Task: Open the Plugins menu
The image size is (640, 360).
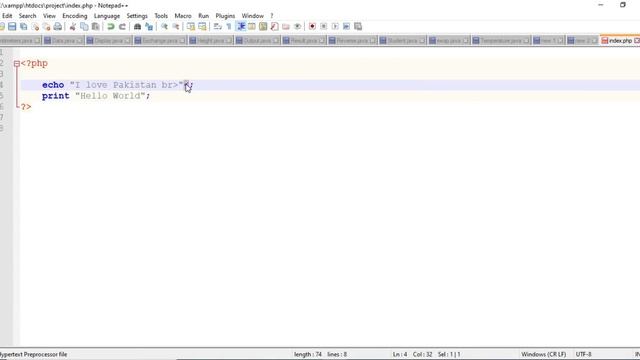Action: (225, 16)
